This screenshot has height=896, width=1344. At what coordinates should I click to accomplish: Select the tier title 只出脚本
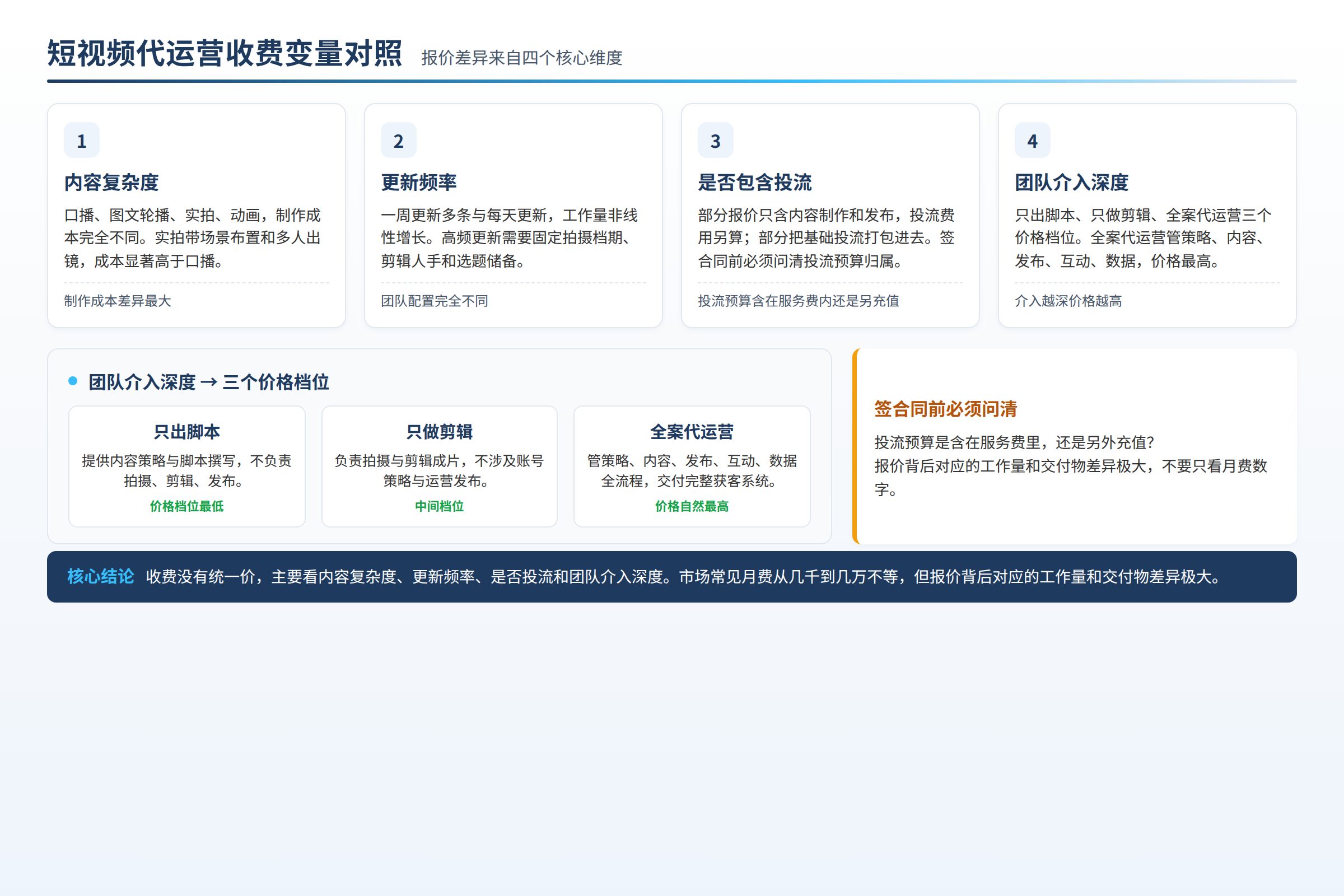pos(187,431)
